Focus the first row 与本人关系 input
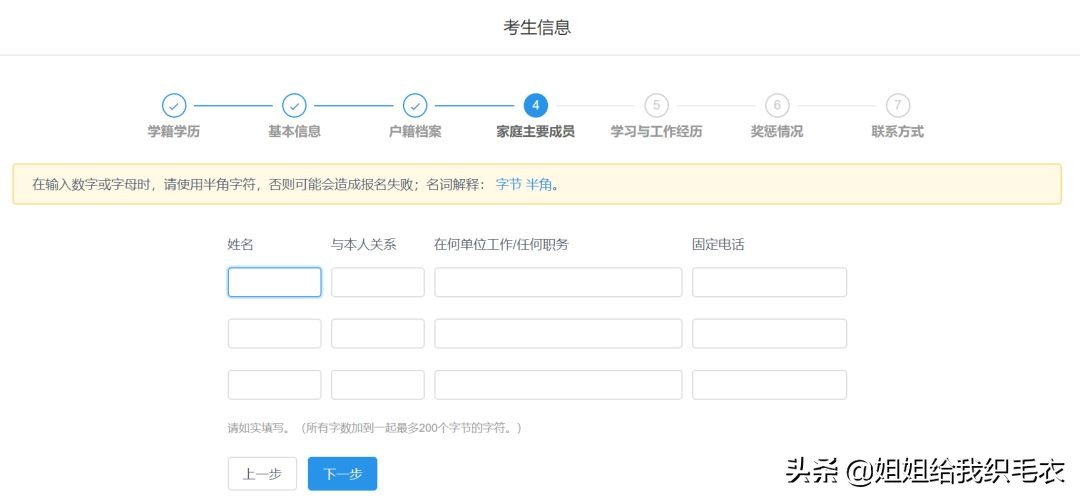1080x500 pixels. tap(378, 282)
